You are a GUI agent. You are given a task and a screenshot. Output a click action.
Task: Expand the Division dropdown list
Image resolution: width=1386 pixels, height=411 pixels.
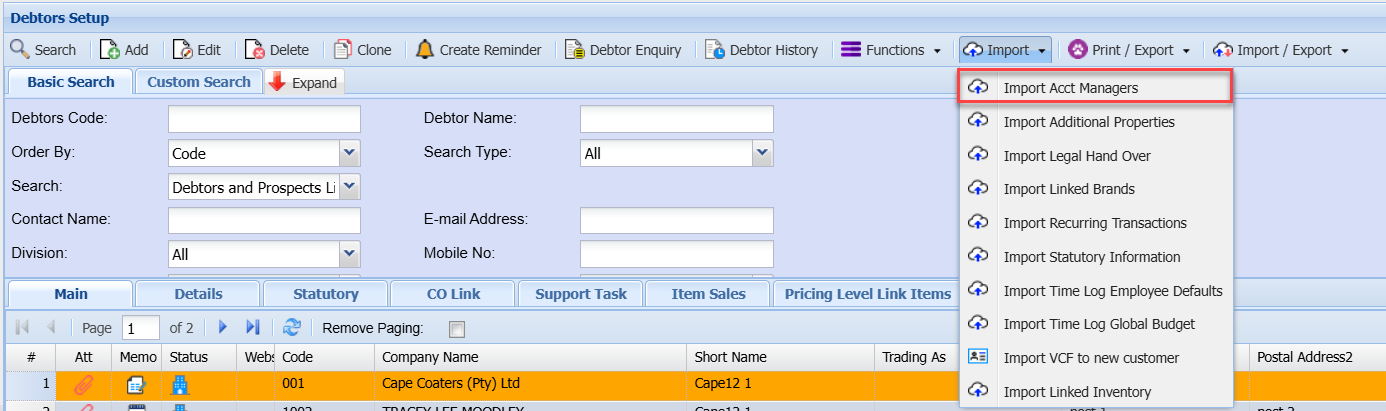pyautogui.click(x=349, y=254)
